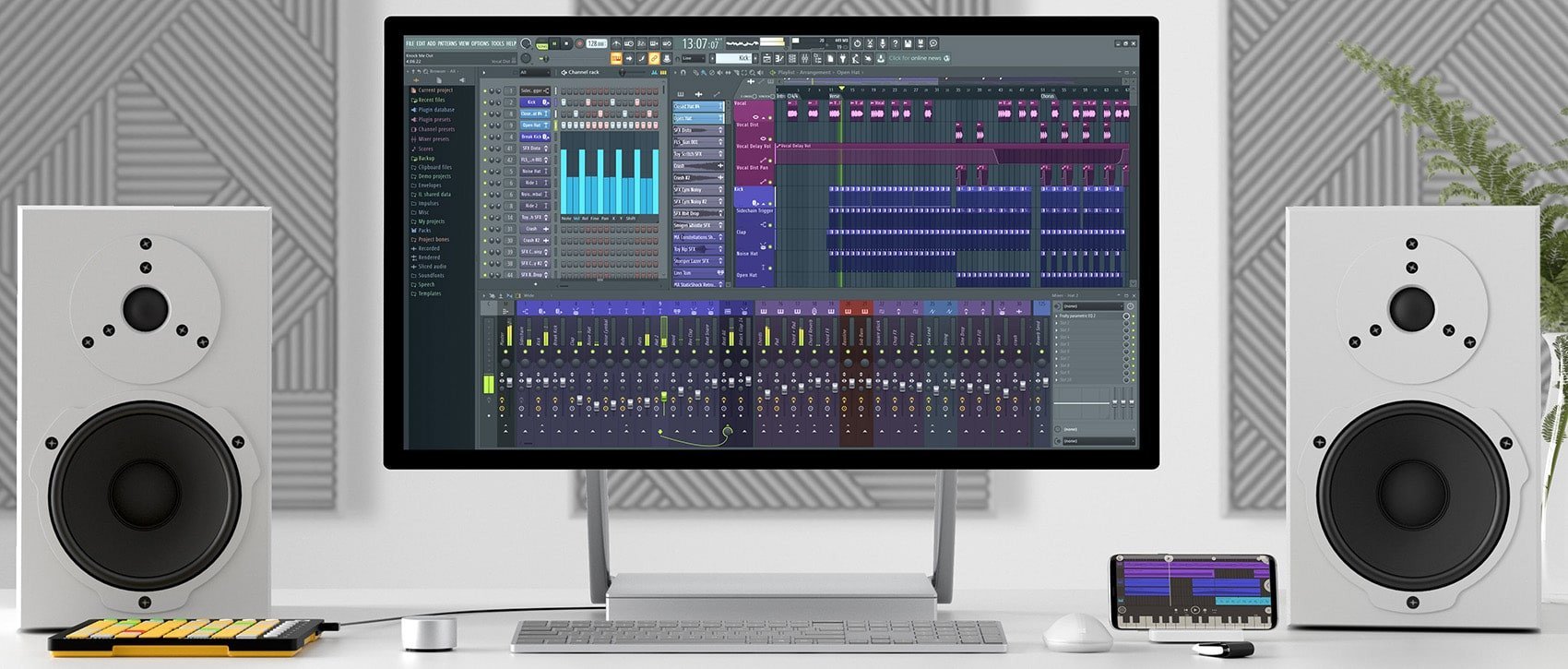
Task: Open the channel rack graph editor icon
Action: [654, 73]
